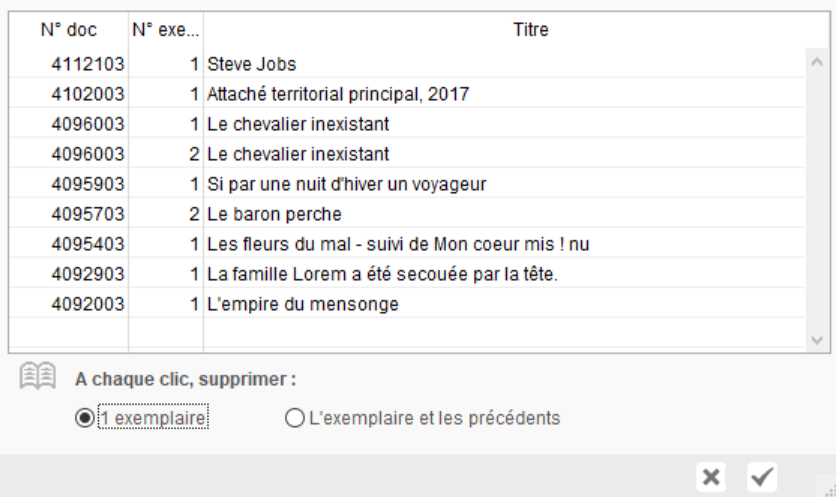
Task: Click the 'N° exe...' column header
Action: pyautogui.click(x=166, y=29)
